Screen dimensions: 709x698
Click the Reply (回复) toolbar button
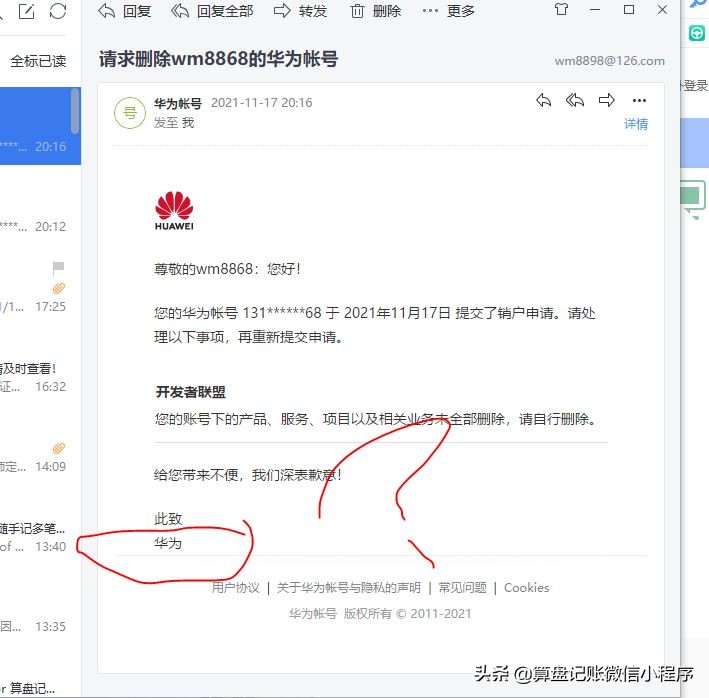pos(124,10)
